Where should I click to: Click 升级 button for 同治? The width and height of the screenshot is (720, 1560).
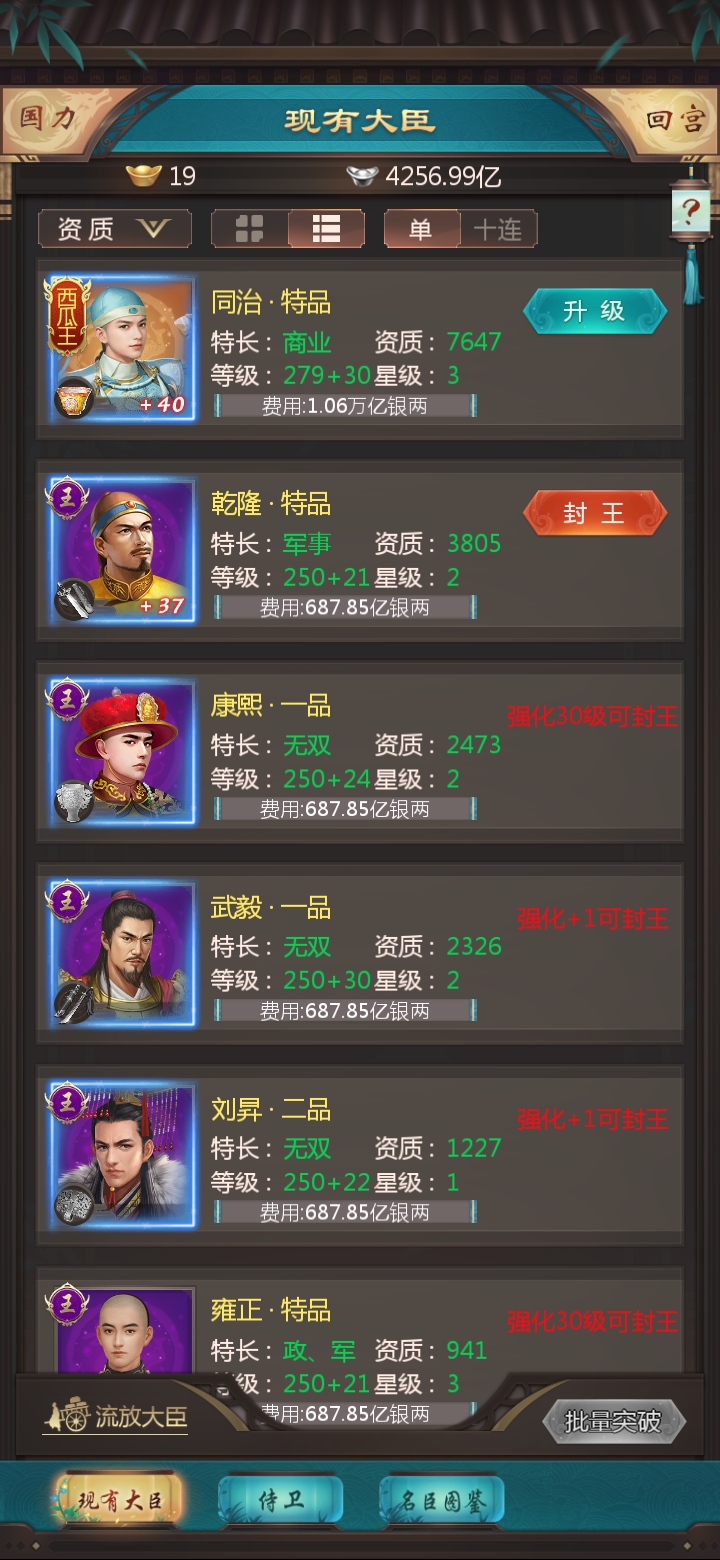pos(594,311)
